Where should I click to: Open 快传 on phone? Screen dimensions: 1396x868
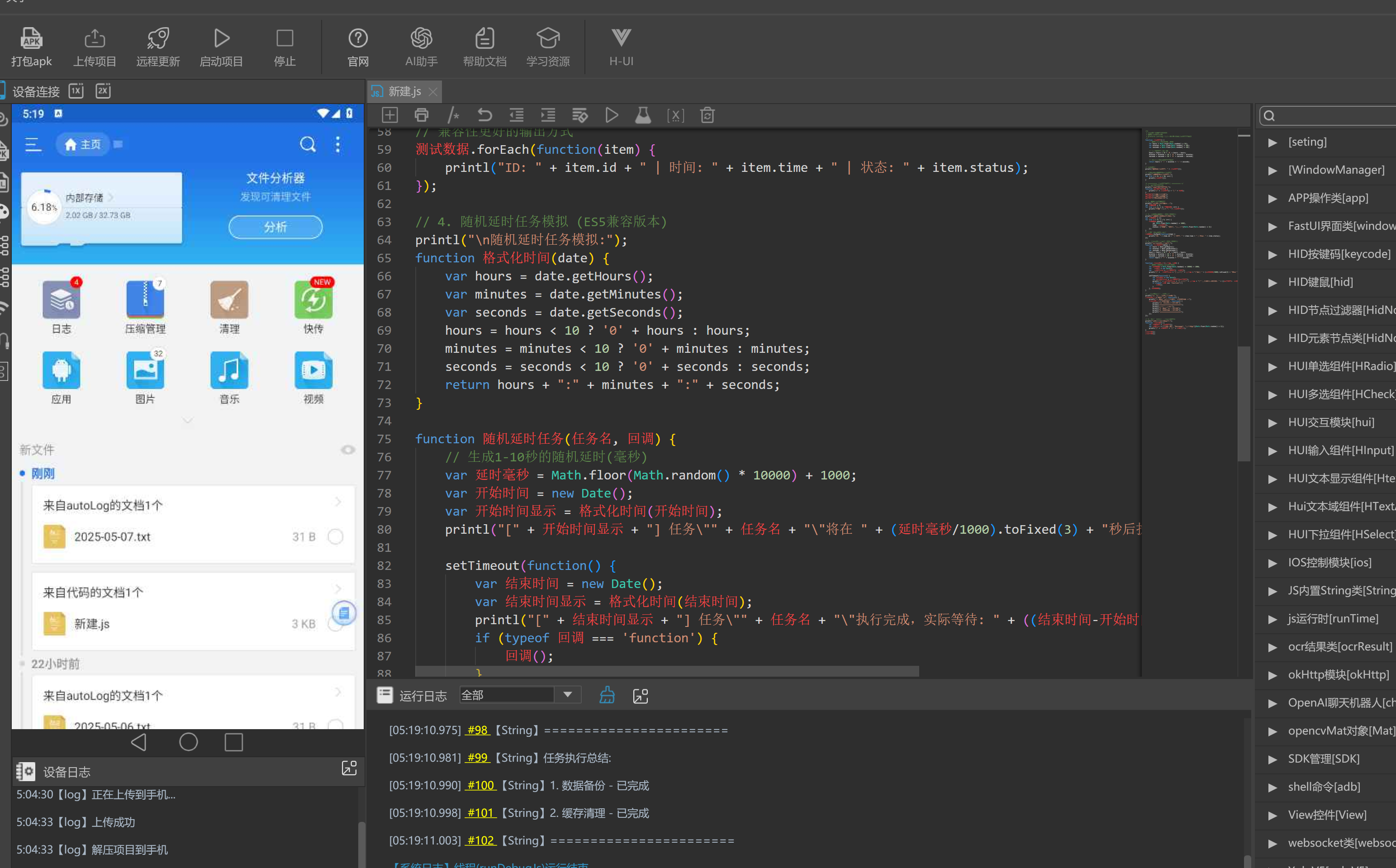313,307
